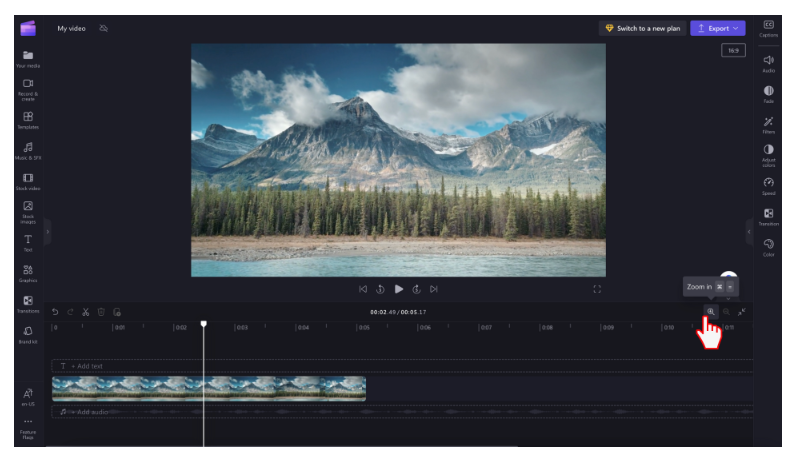
Task: Add text to the timeline track
Action: point(402,366)
